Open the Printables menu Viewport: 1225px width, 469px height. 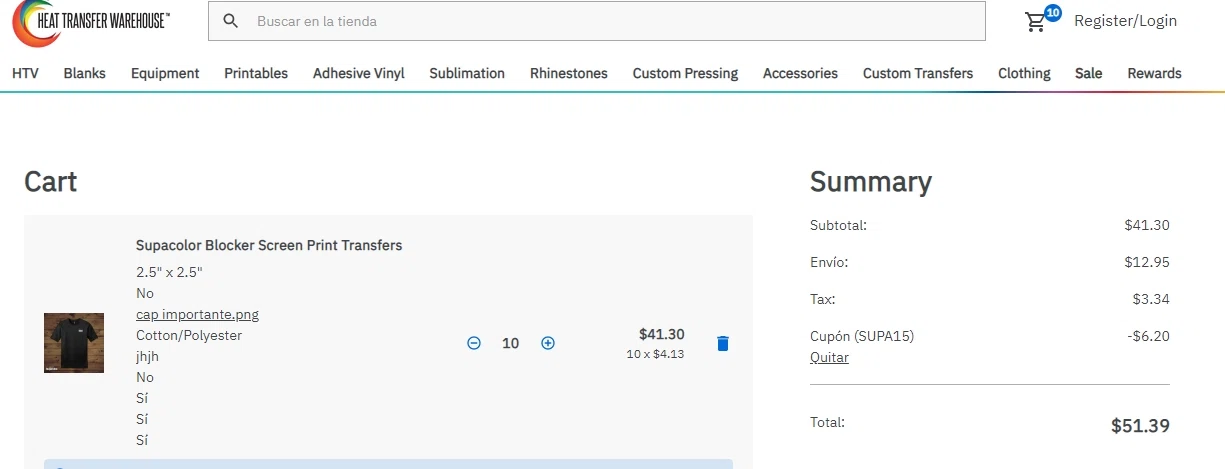256,73
